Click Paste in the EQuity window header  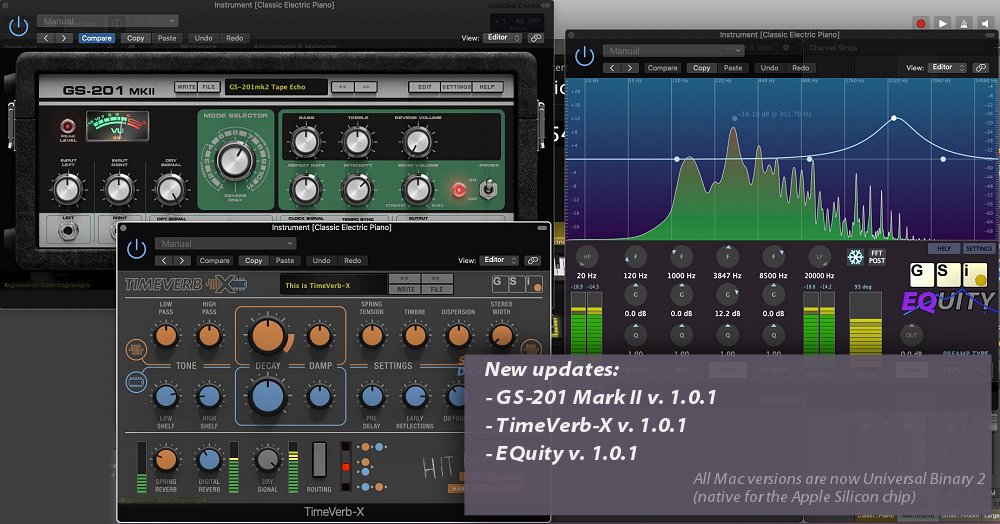[x=733, y=68]
